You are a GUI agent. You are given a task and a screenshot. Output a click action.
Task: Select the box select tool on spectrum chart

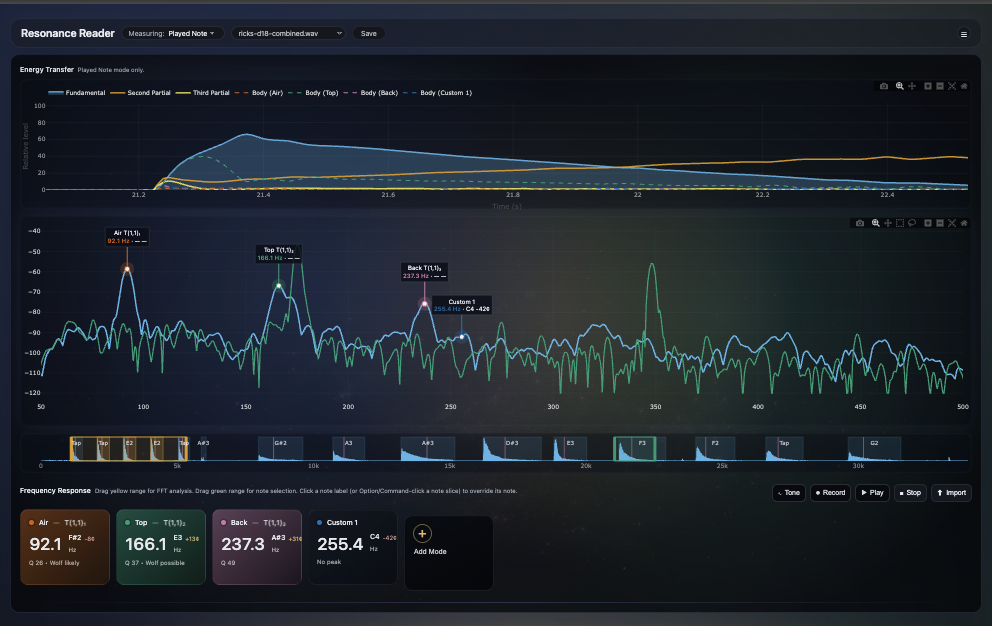click(900, 223)
